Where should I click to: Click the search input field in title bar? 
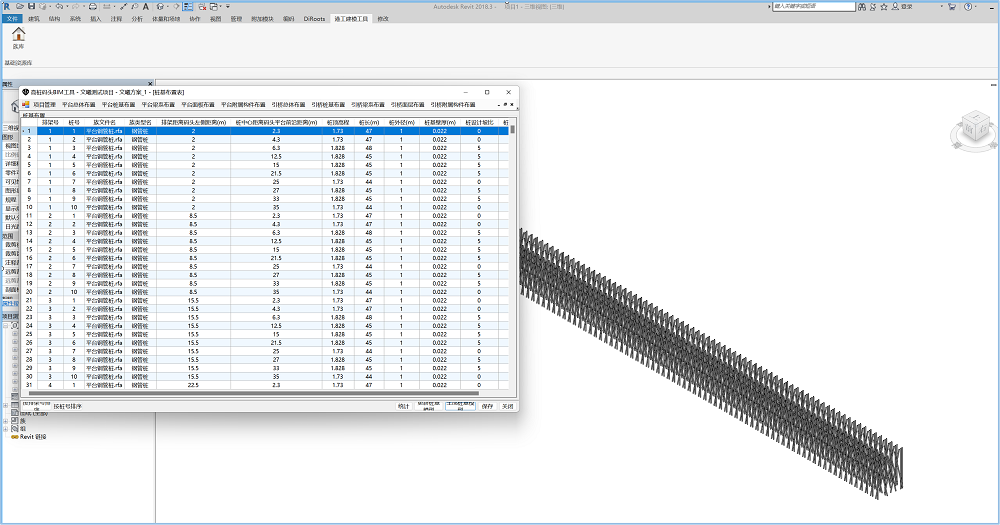[814, 6]
